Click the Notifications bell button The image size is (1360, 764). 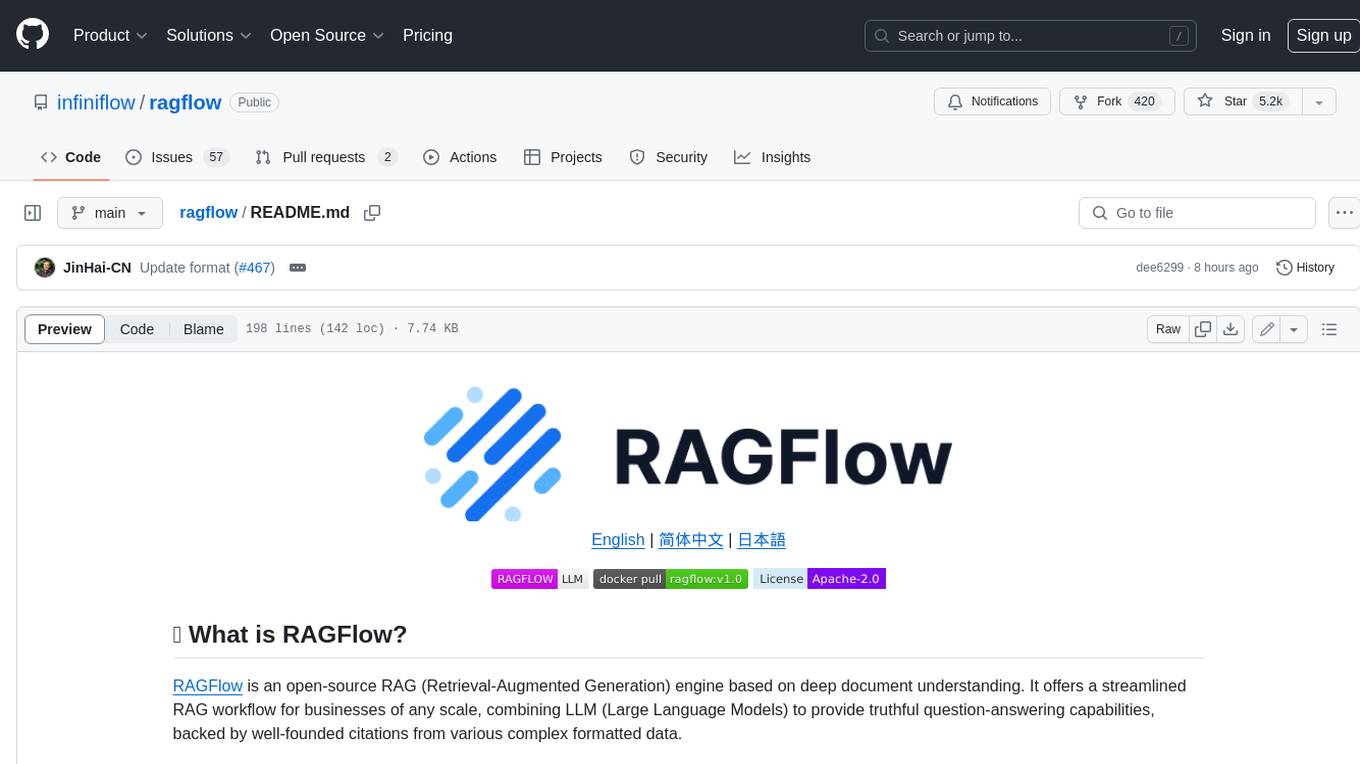click(992, 101)
